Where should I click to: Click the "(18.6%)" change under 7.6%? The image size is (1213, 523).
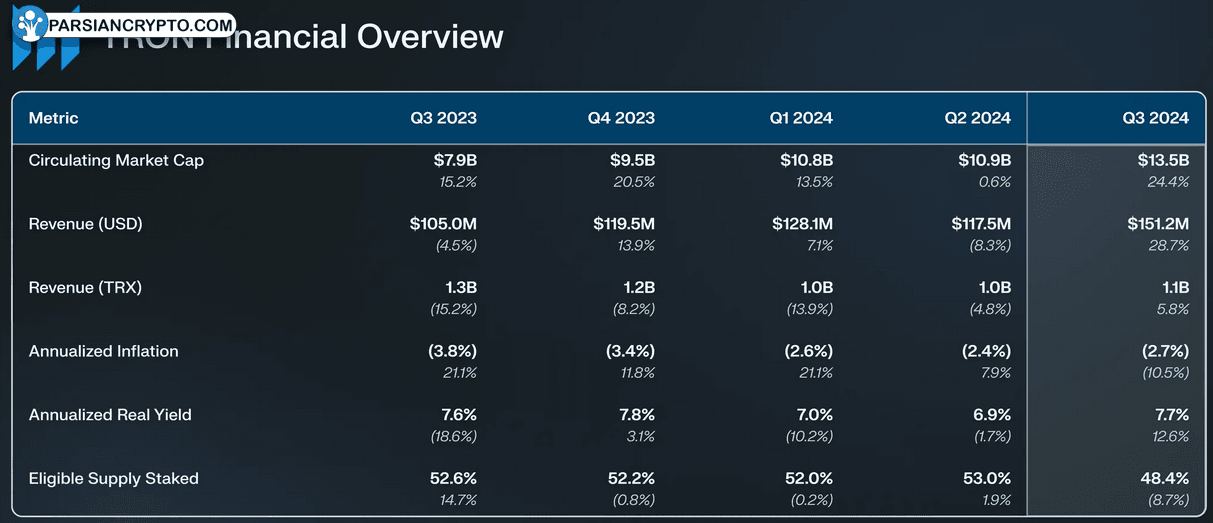(x=452, y=437)
